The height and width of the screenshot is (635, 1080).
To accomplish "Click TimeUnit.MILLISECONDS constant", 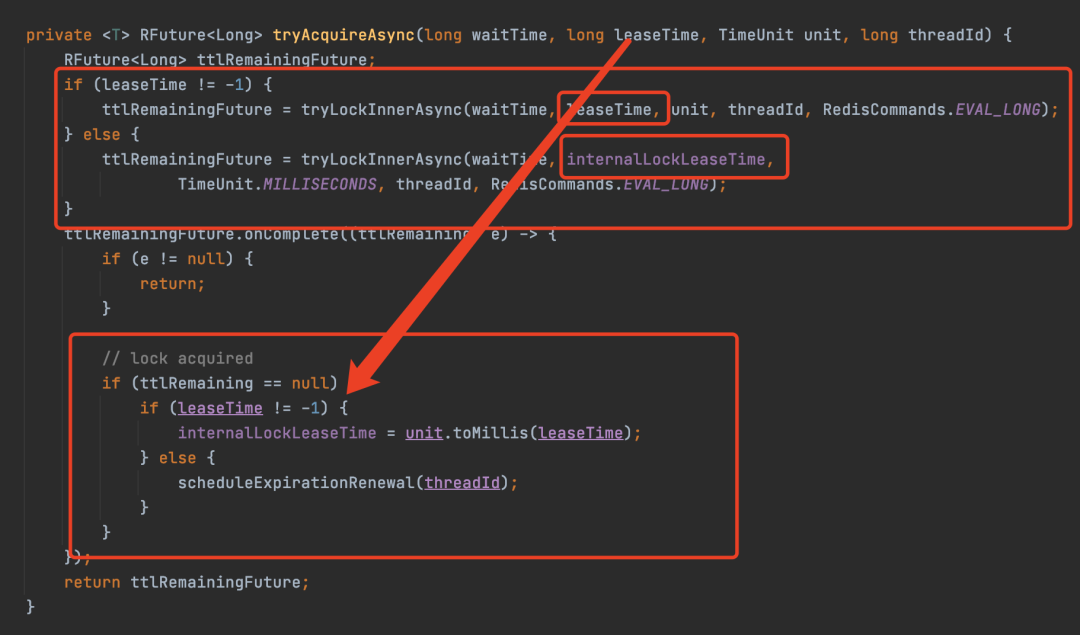I will click(x=277, y=185).
